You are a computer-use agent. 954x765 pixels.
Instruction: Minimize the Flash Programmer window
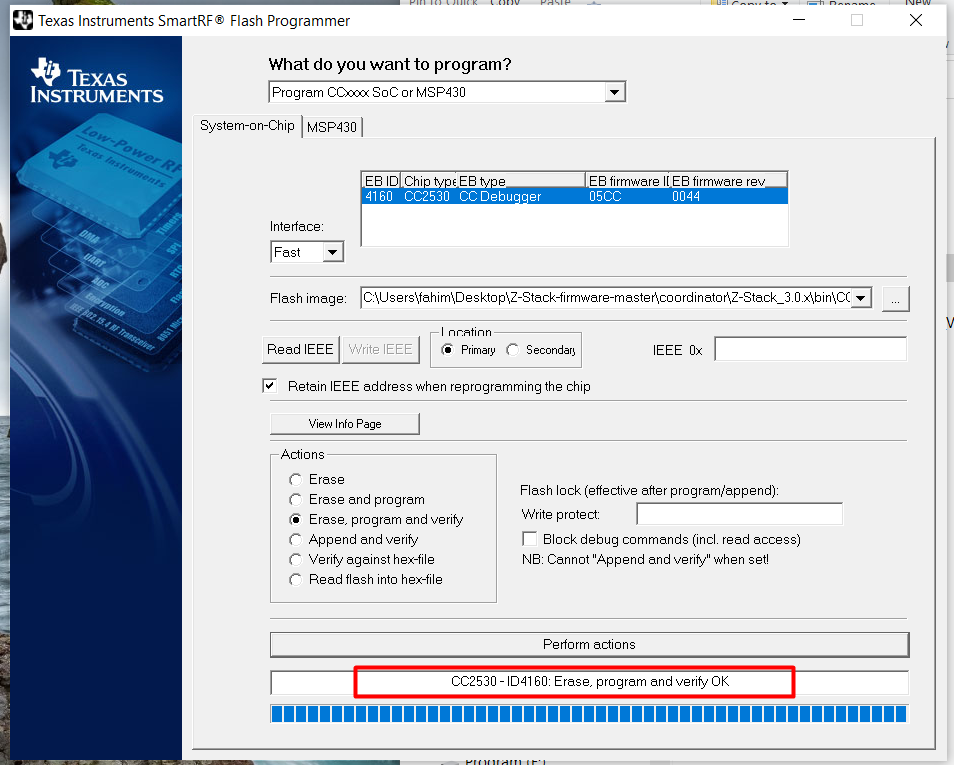click(x=799, y=20)
